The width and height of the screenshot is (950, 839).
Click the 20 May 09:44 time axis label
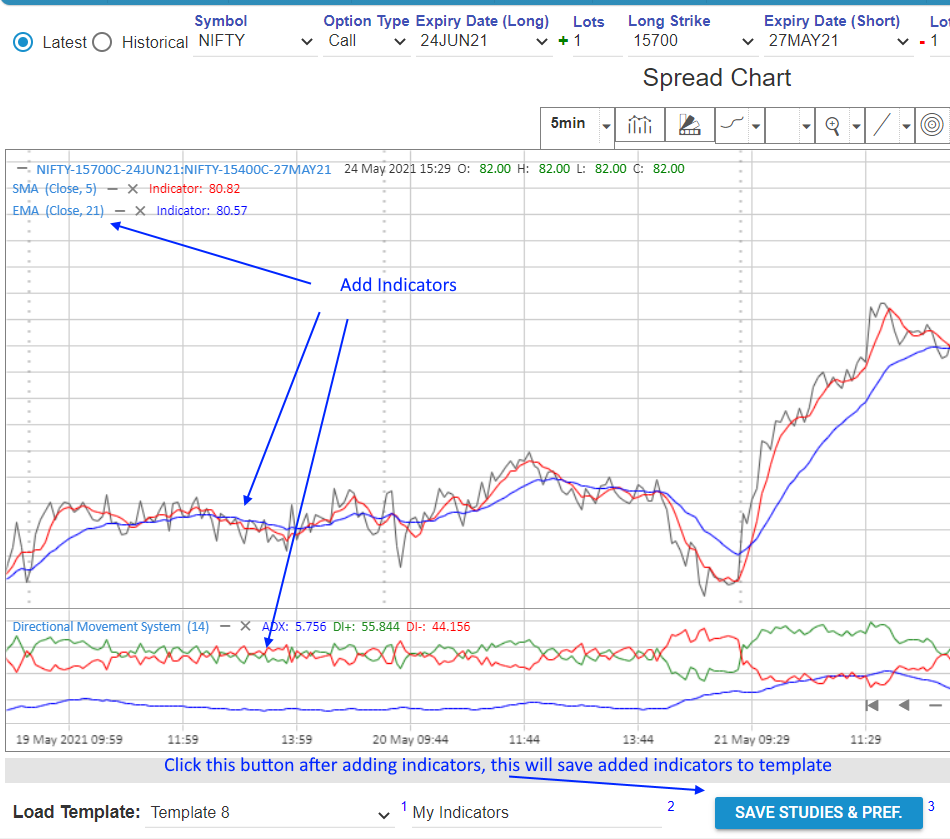click(x=410, y=739)
